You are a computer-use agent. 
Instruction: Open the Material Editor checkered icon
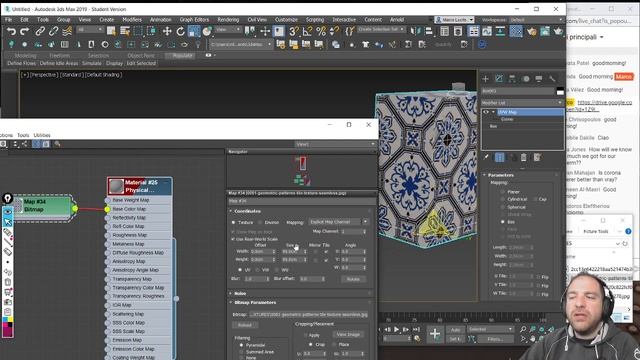516,31
